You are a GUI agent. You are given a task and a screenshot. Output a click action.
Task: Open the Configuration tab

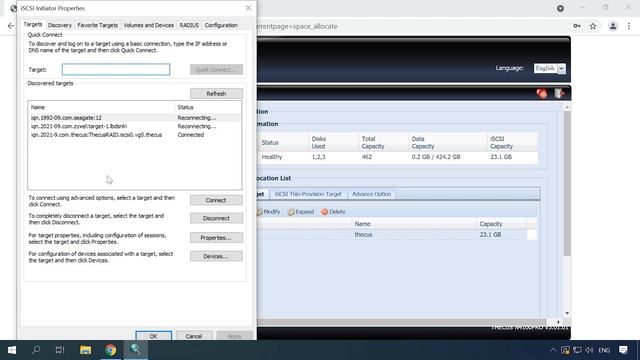coord(221,25)
